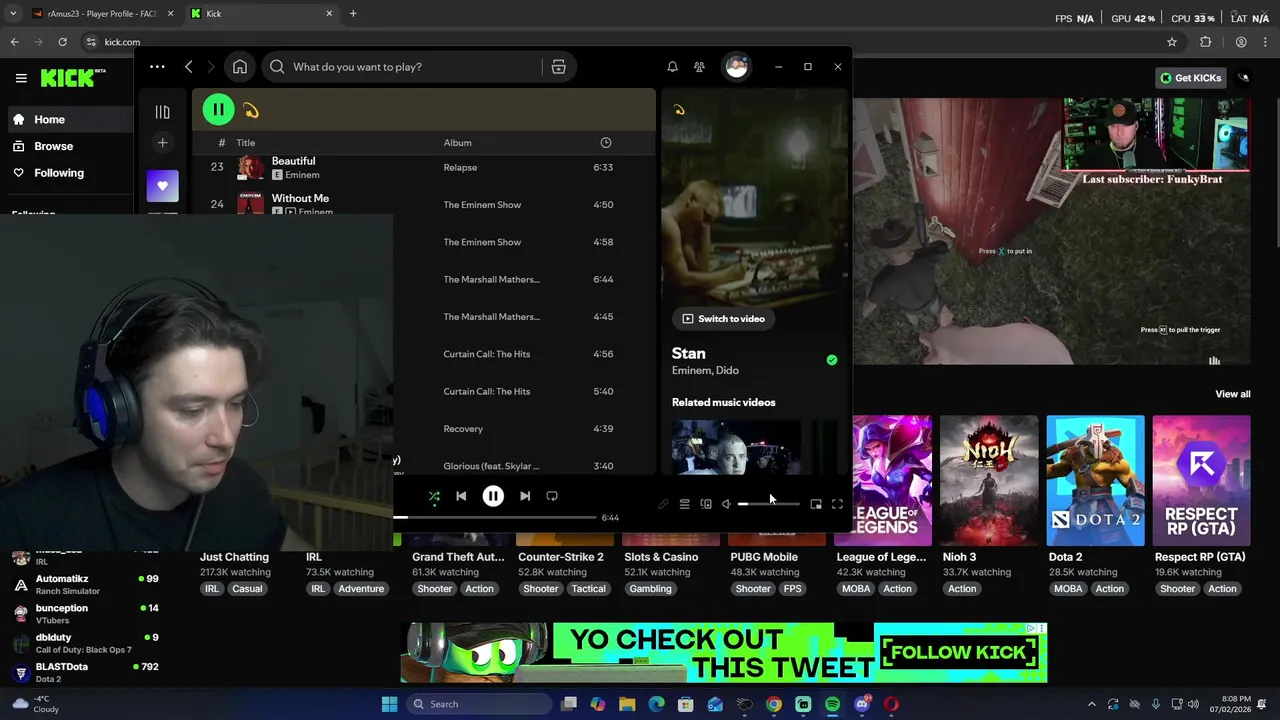
Task: Click View all categories link
Action: tap(1232, 394)
